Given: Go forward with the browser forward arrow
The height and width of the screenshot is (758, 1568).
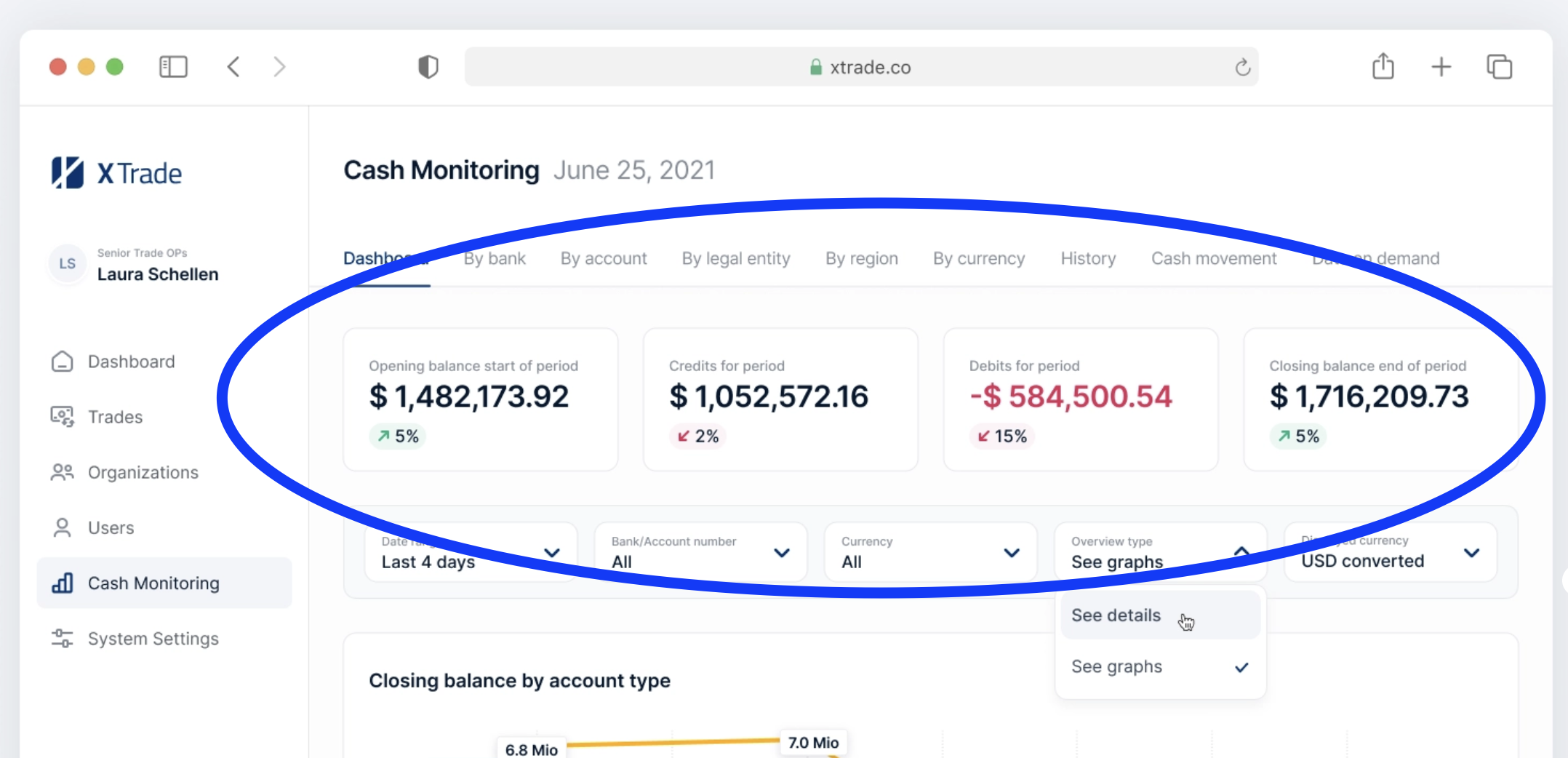Looking at the screenshot, I should tap(279, 67).
